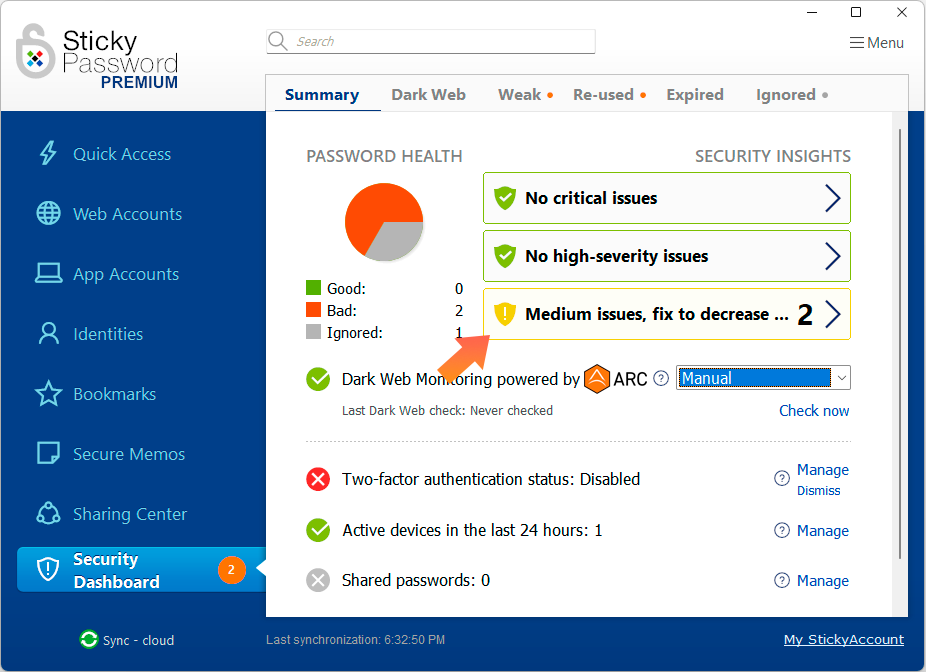Click the SECURITY INSIGHTS heading
The image size is (926, 672).
coord(772,156)
